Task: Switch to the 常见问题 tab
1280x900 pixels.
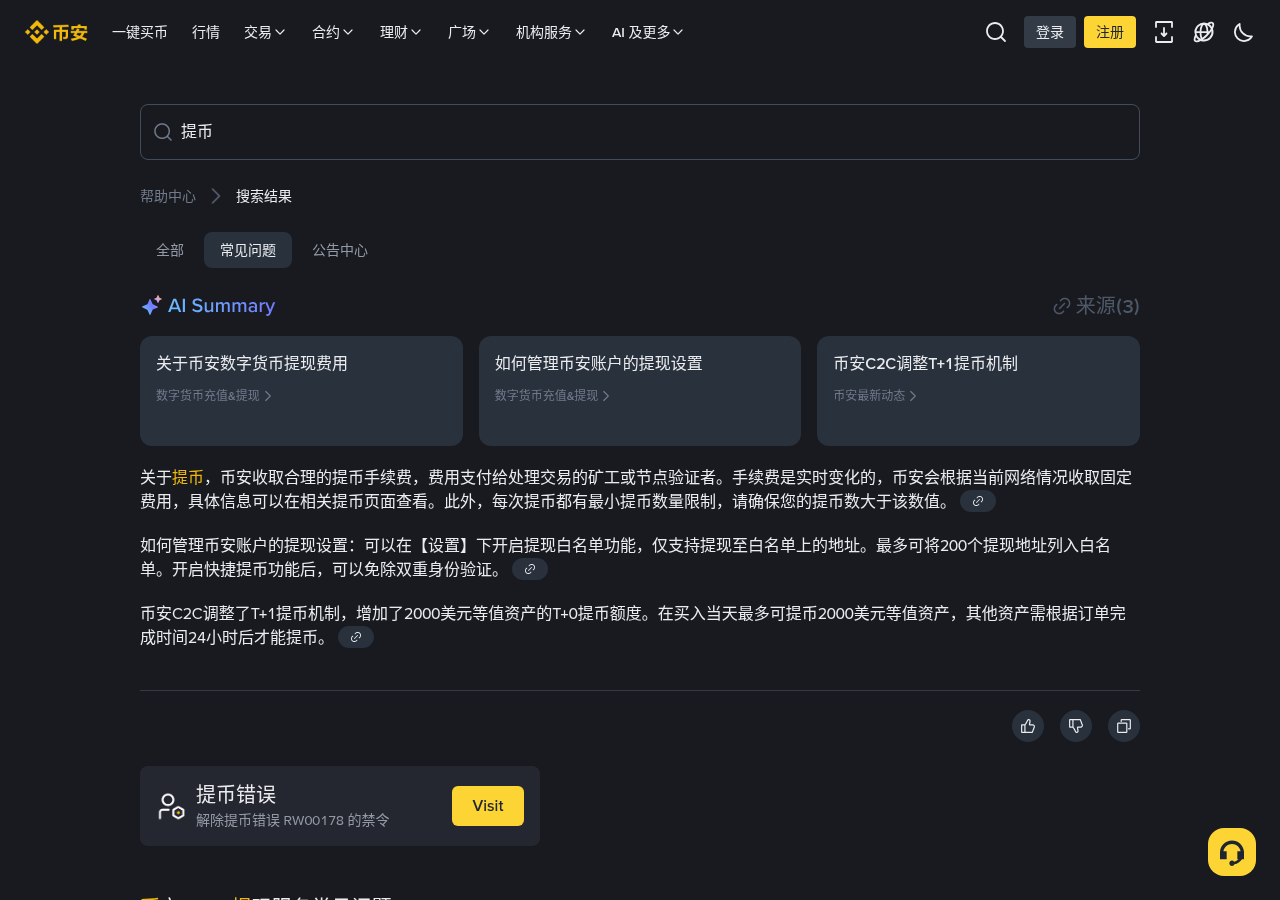Action: [248, 250]
